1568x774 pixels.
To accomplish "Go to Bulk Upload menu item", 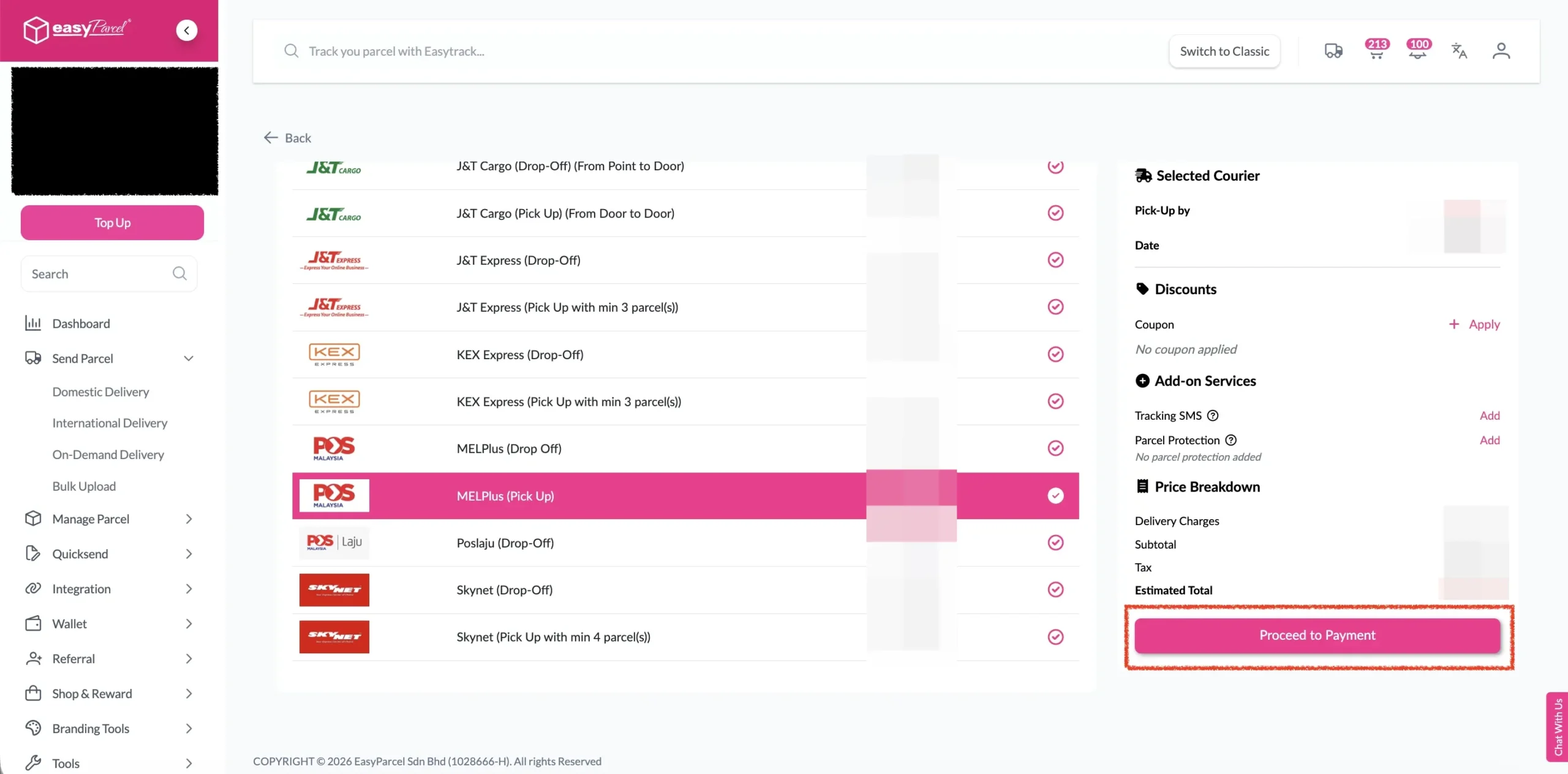I will [84, 486].
